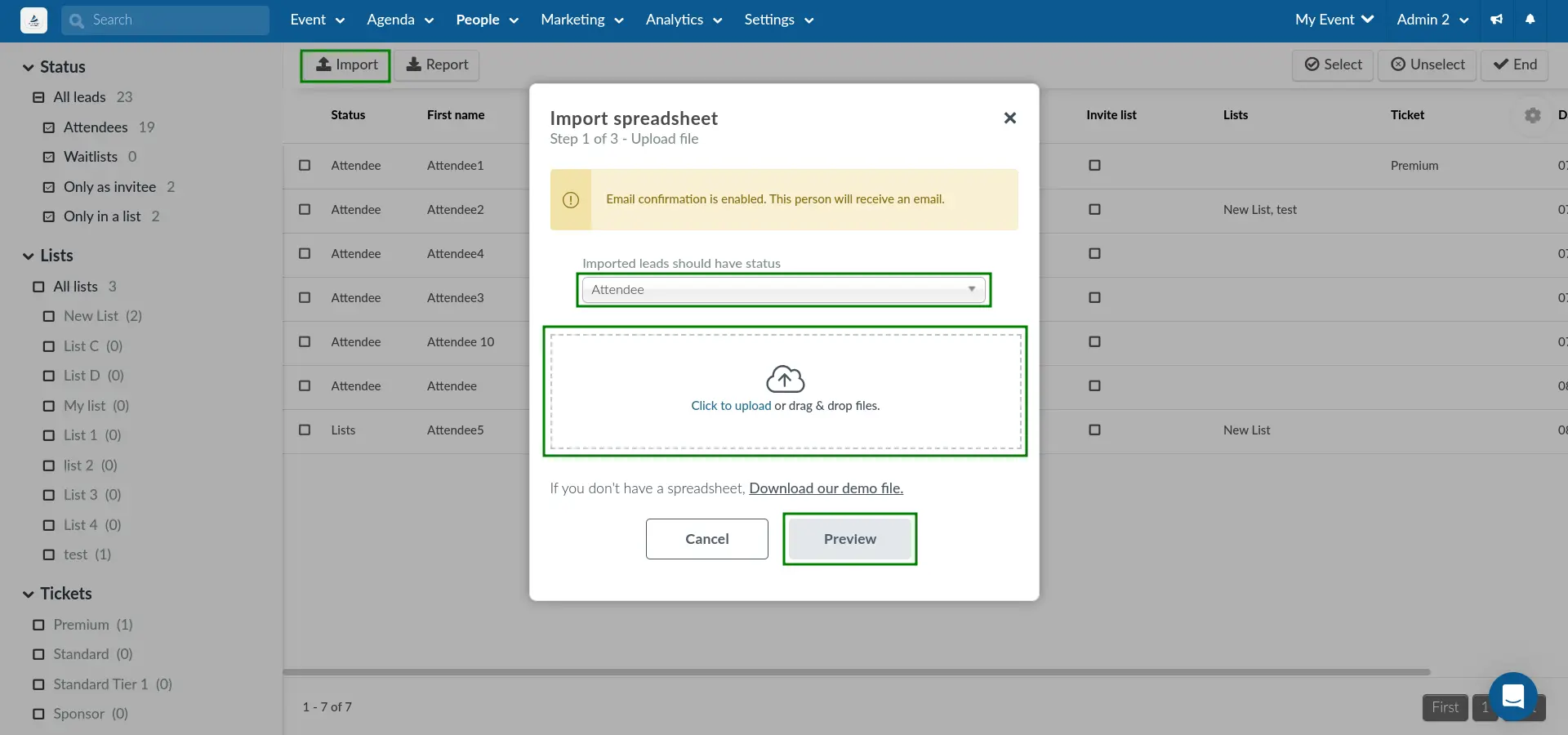Focus the Search input field
1568x735 pixels.
165,20
